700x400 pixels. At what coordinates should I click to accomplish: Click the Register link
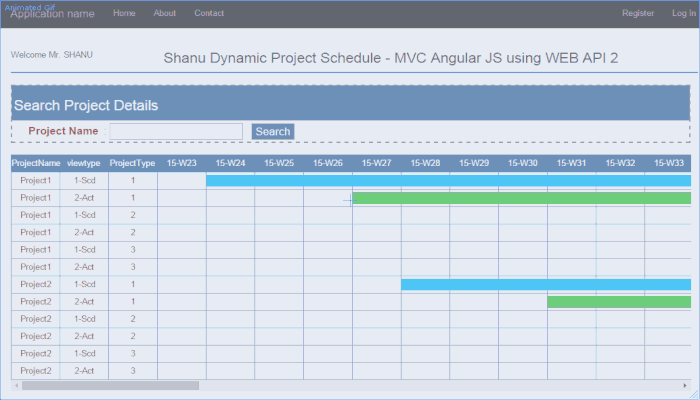point(638,14)
